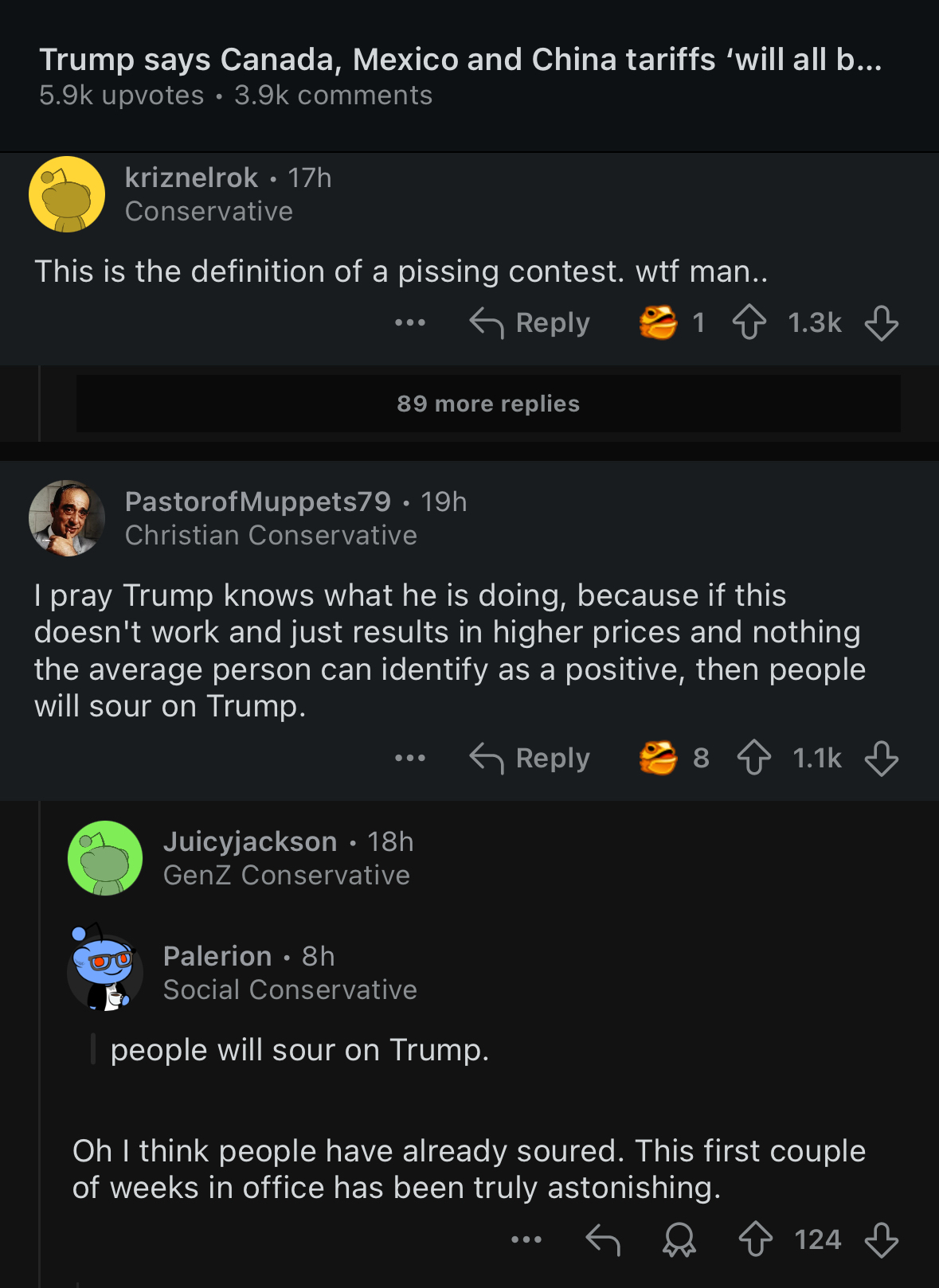View PastorofMuppets79's profile avatar

click(x=67, y=518)
